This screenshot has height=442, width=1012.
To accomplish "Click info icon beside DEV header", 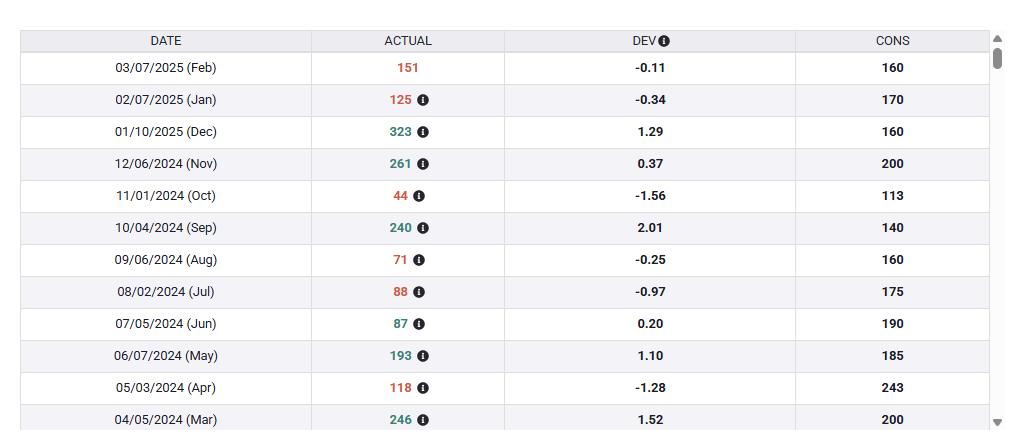I will pyautogui.click(x=664, y=41).
